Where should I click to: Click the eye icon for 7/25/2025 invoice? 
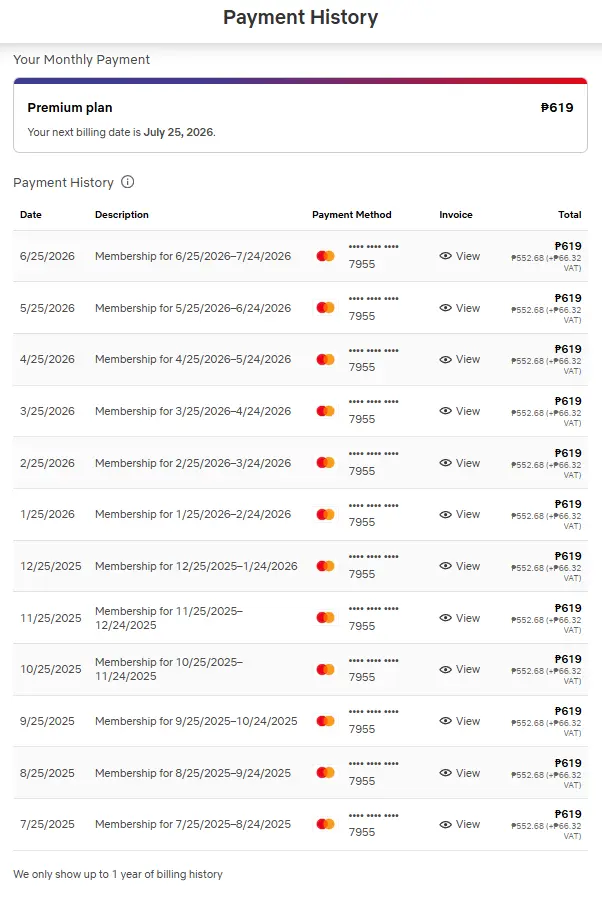(x=445, y=825)
